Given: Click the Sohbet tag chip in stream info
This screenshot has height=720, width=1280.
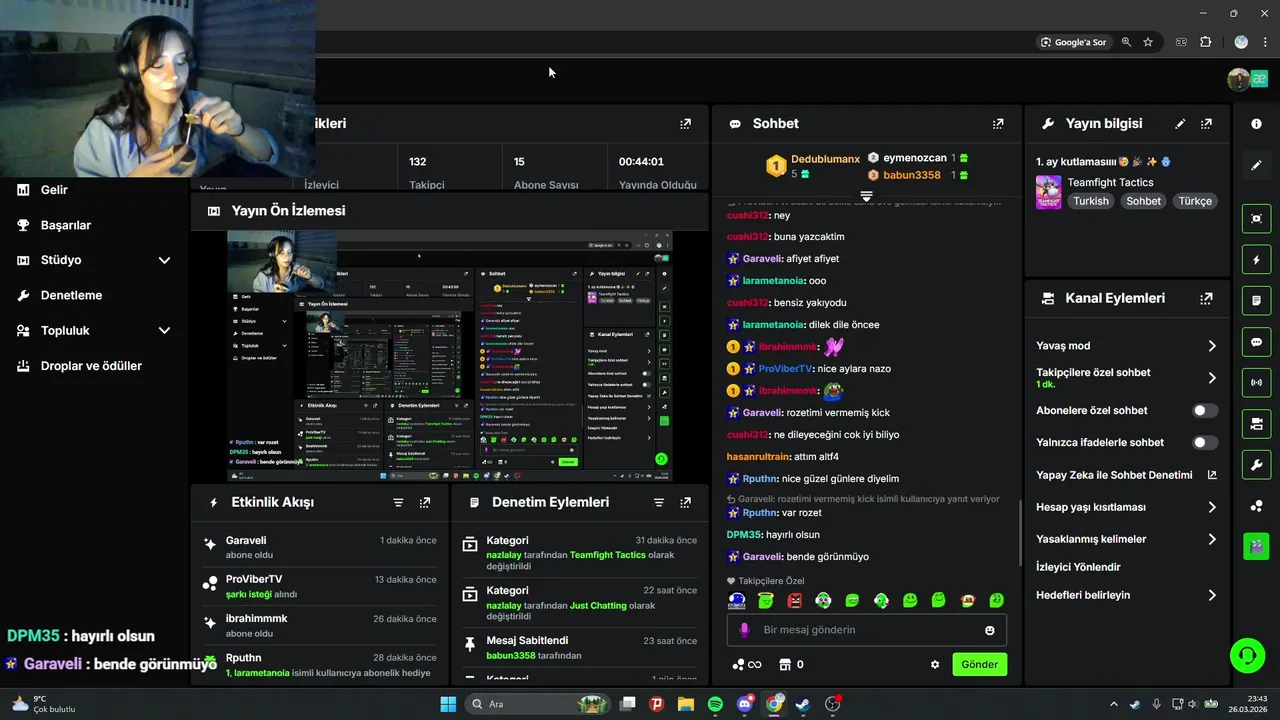Looking at the screenshot, I should click(x=1144, y=201).
